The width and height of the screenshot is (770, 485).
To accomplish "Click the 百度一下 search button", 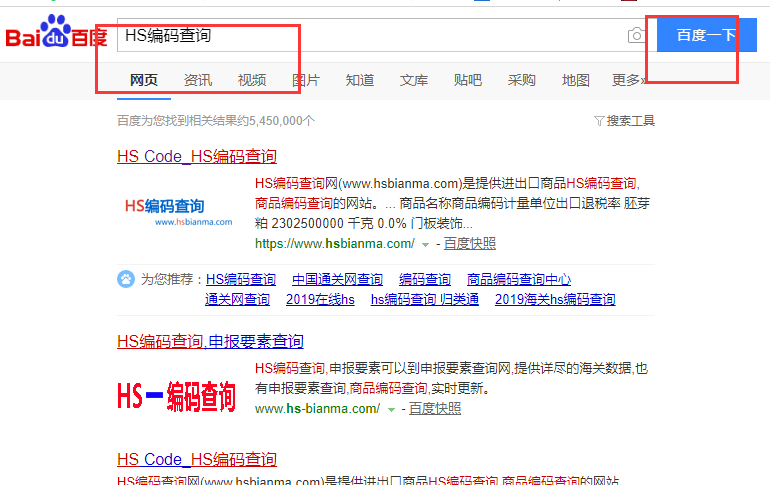I will pyautogui.click(x=707, y=35).
